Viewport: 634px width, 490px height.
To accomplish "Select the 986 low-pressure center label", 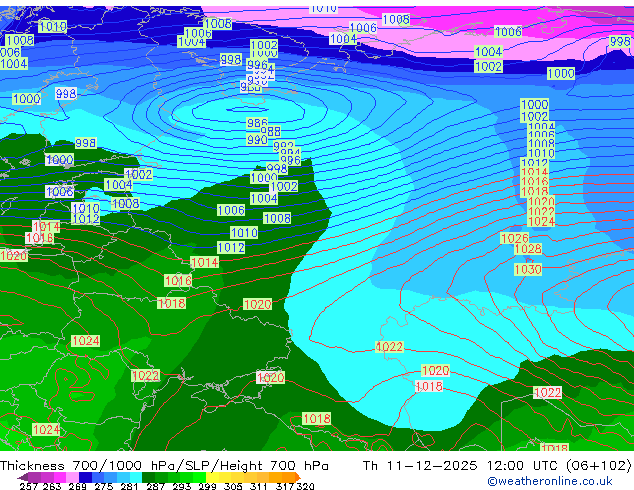I will coord(257,123).
